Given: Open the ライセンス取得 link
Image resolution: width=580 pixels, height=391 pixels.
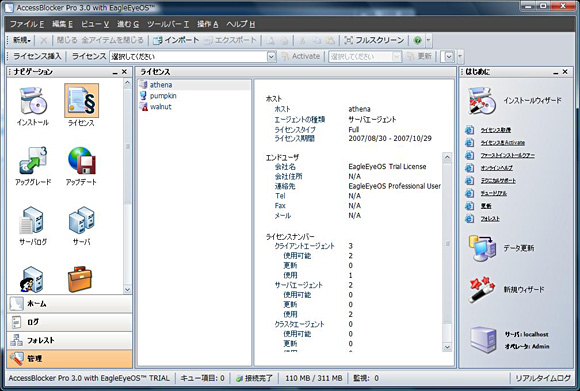Looking at the screenshot, I should click(x=496, y=130).
